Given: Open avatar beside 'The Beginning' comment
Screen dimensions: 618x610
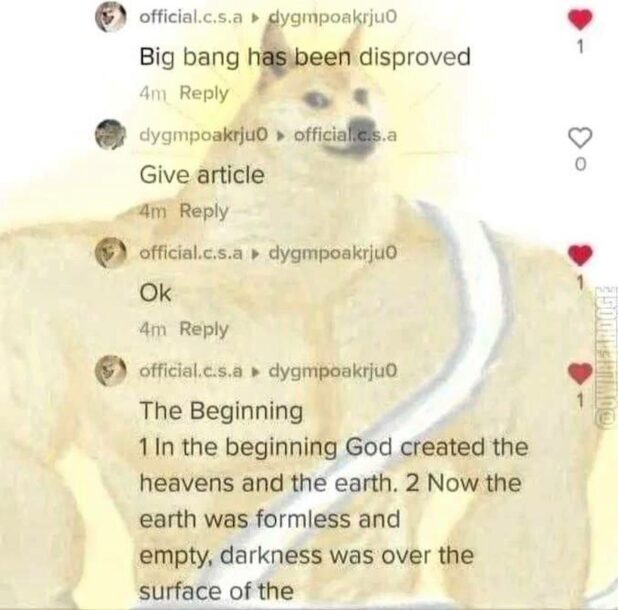Looking at the screenshot, I should coord(111,370).
